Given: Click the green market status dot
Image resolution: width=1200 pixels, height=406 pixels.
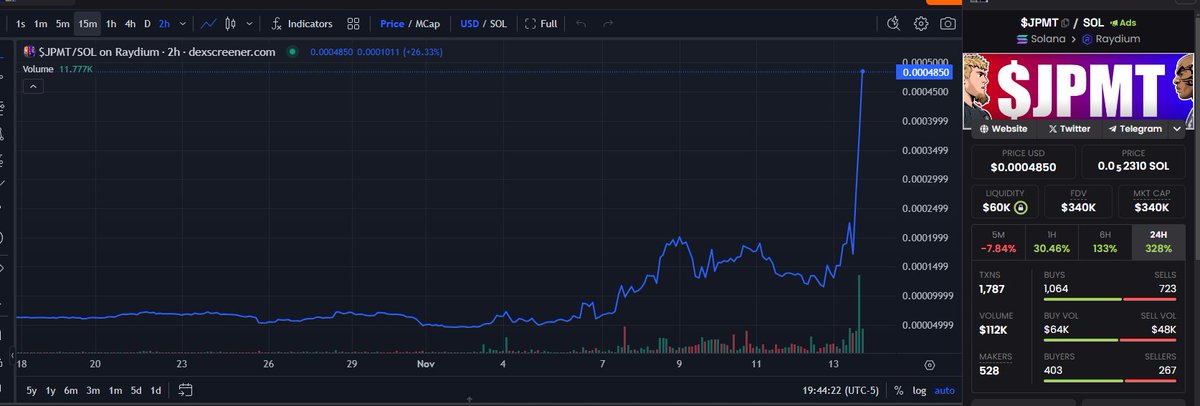Looking at the screenshot, I should (292, 52).
